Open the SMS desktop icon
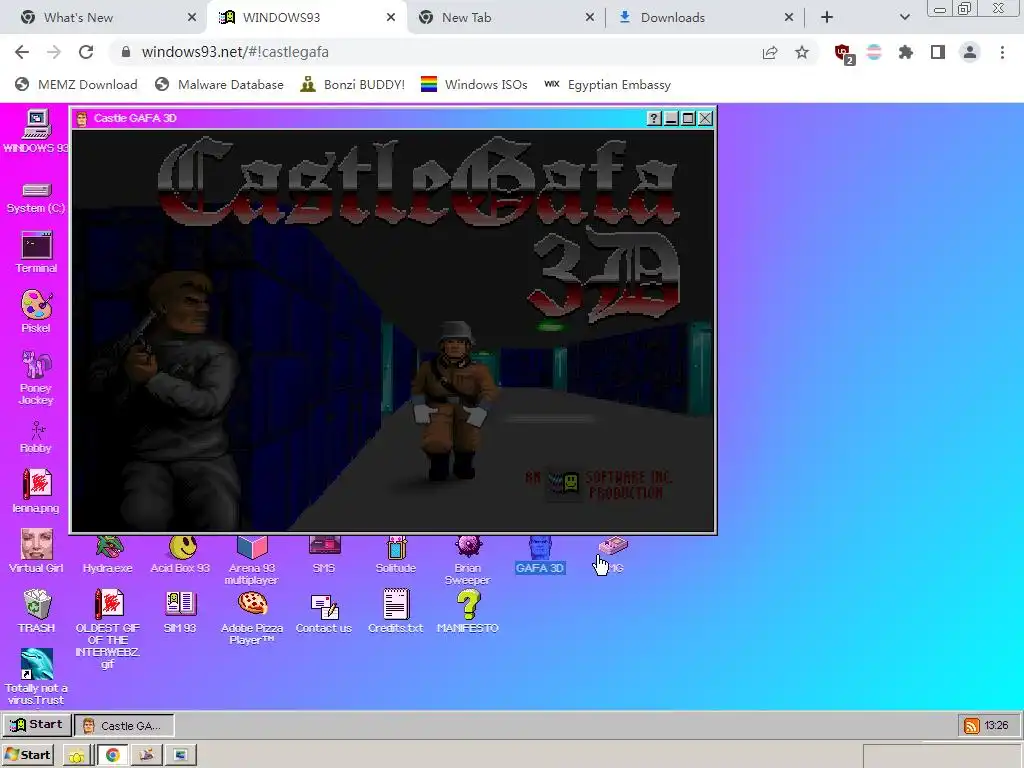Viewport: 1024px width, 768px height. [324, 555]
